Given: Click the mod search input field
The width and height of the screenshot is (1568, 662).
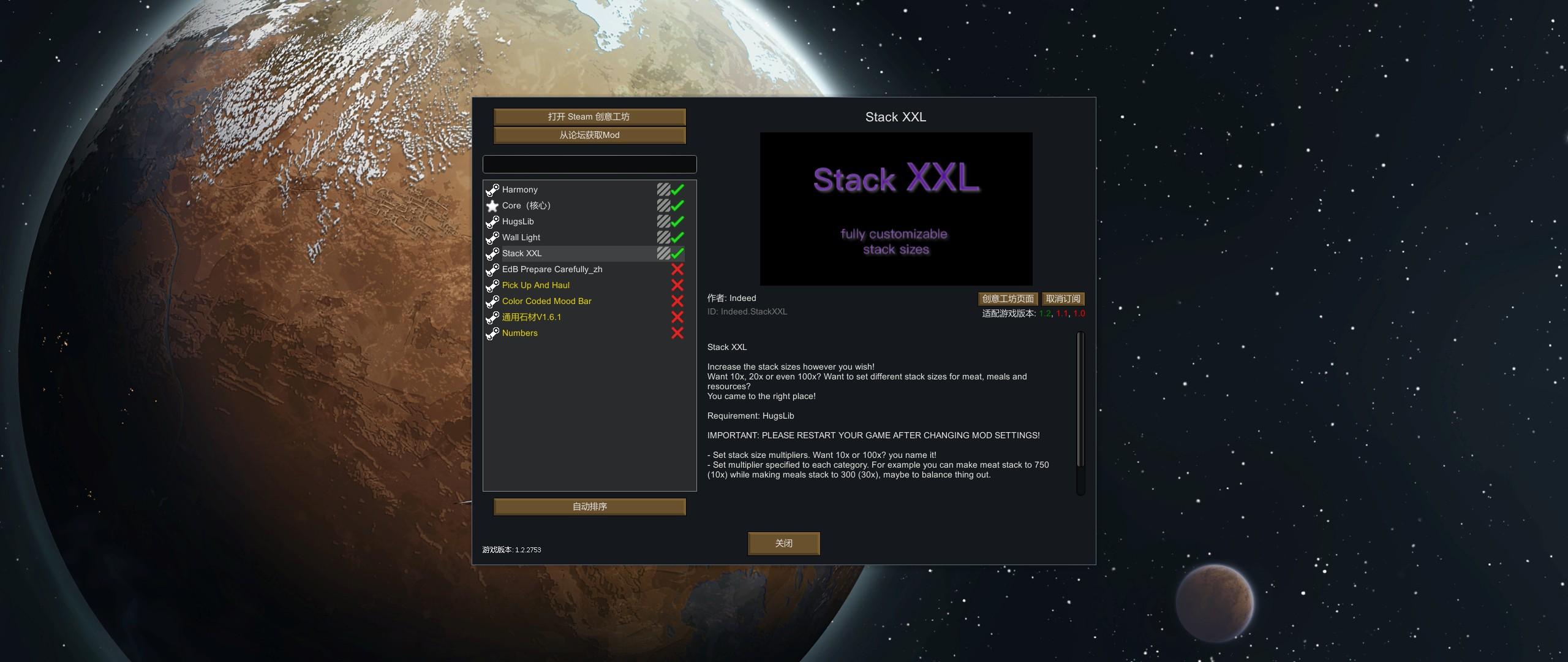Looking at the screenshot, I should point(589,164).
